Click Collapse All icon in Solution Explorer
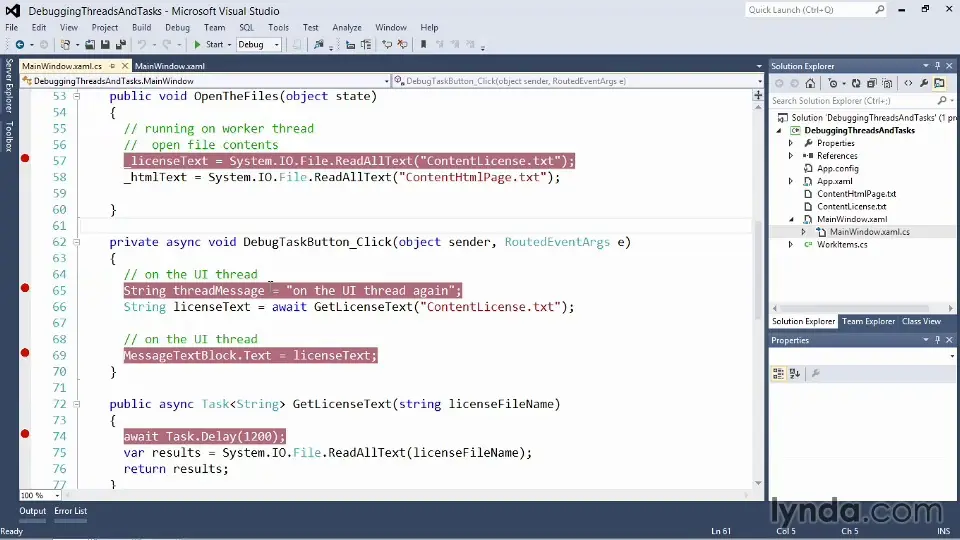The image size is (960, 540). [x=872, y=84]
